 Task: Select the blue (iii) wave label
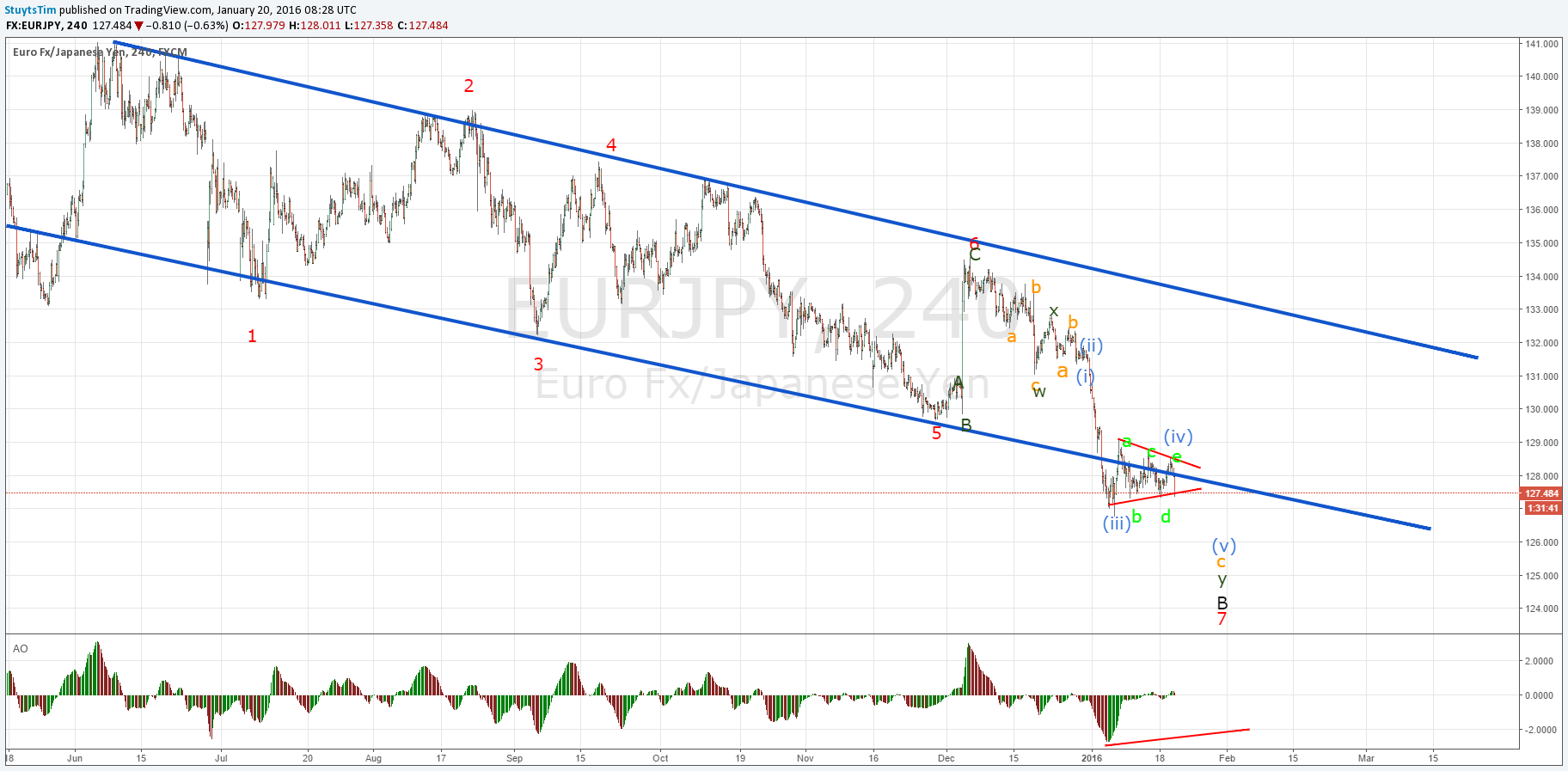point(1117,523)
